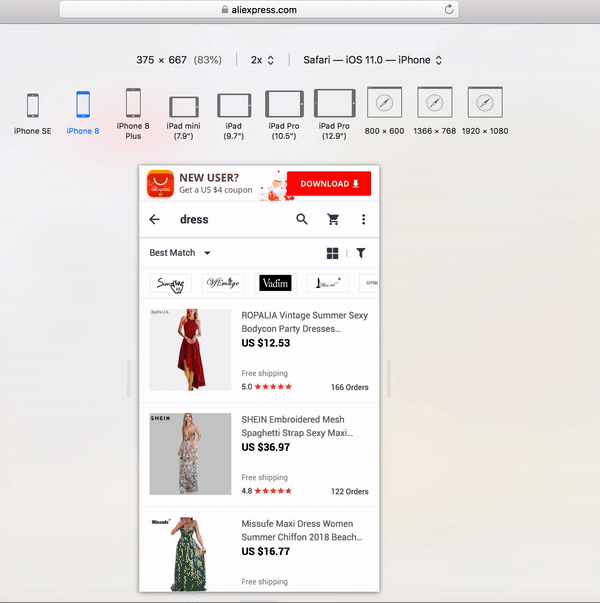Open the SHEIN floral maxi dress image
Viewport: 600px width, 603px height.
coord(190,454)
